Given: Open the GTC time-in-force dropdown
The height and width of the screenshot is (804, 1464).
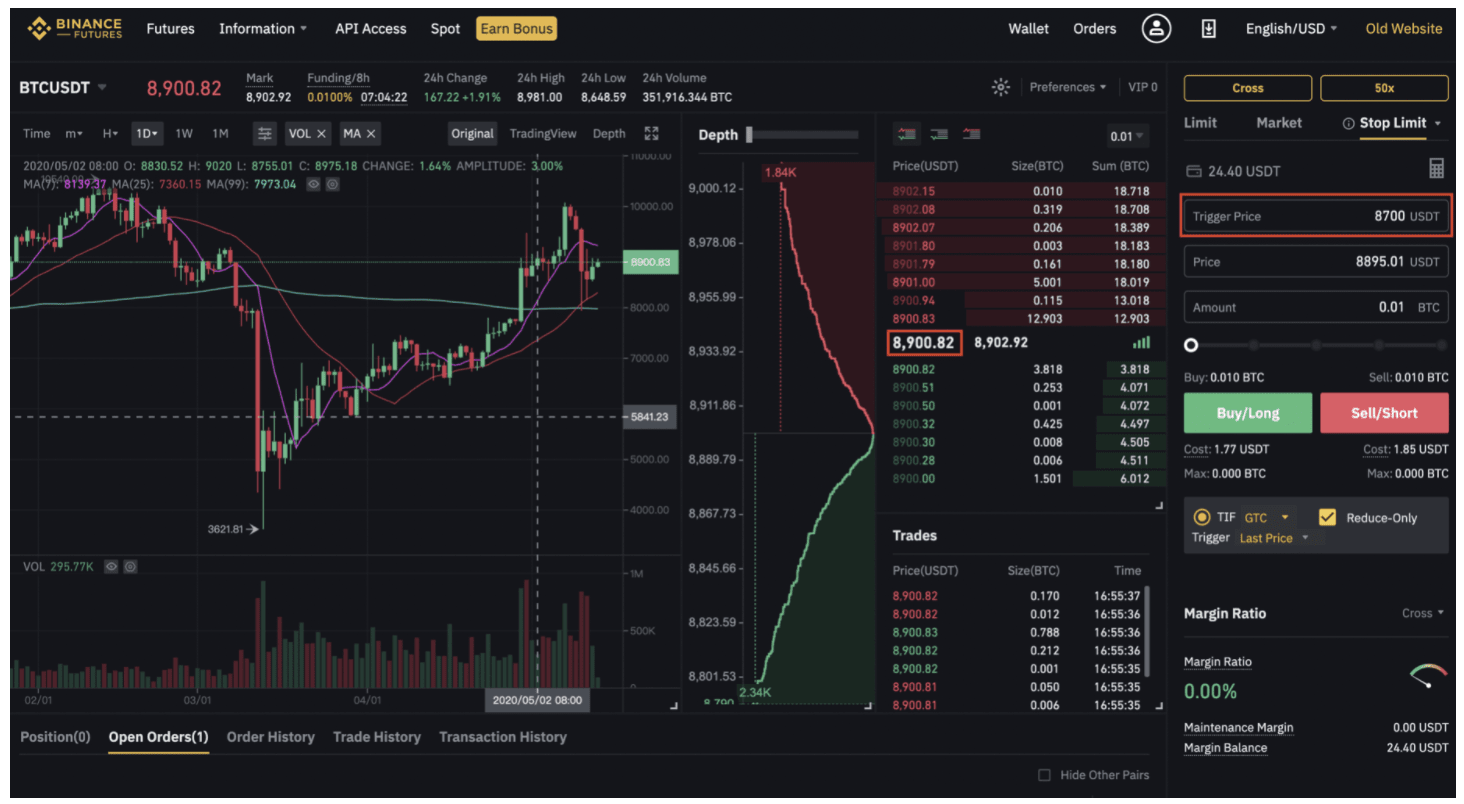Looking at the screenshot, I should [x=1266, y=517].
